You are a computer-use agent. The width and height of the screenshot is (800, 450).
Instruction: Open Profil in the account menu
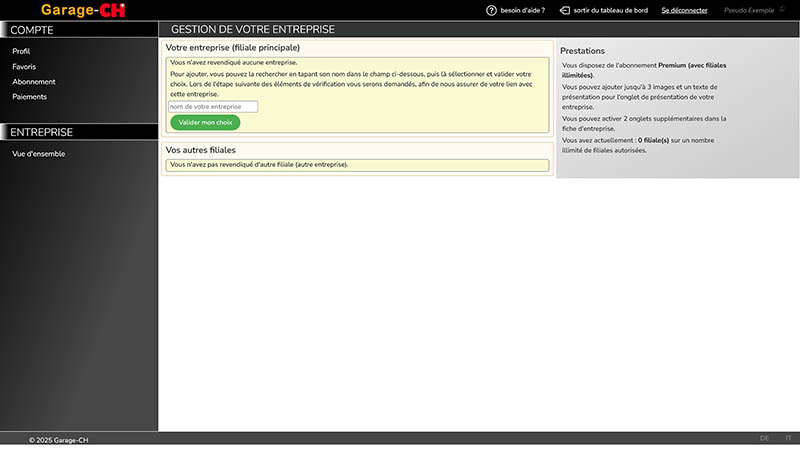tap(21, 51)
